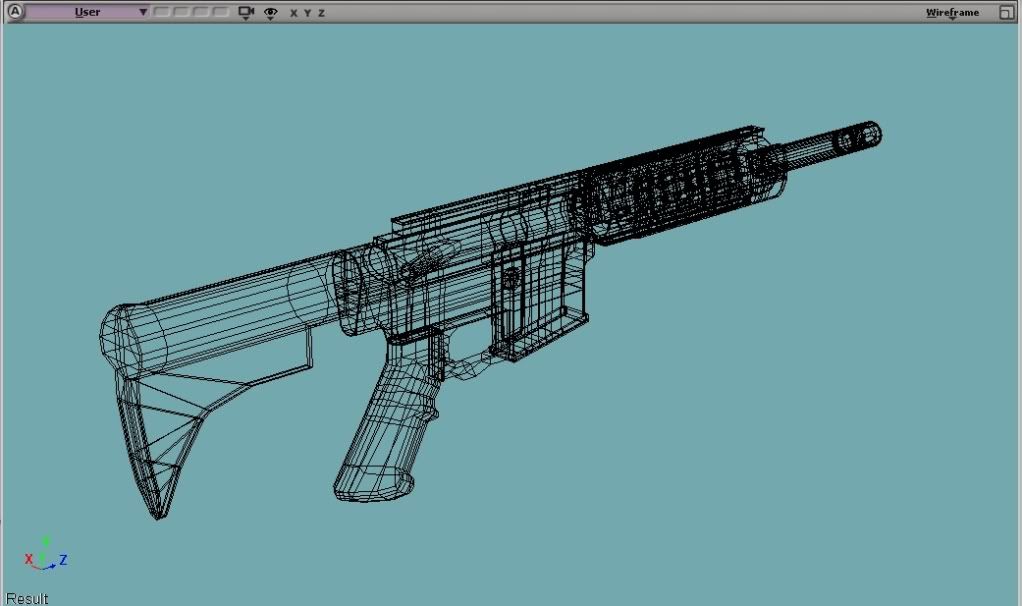Screen dimensions: 1022x606
Task: Switch view to the Z axis
Action: tap(321, 13)
